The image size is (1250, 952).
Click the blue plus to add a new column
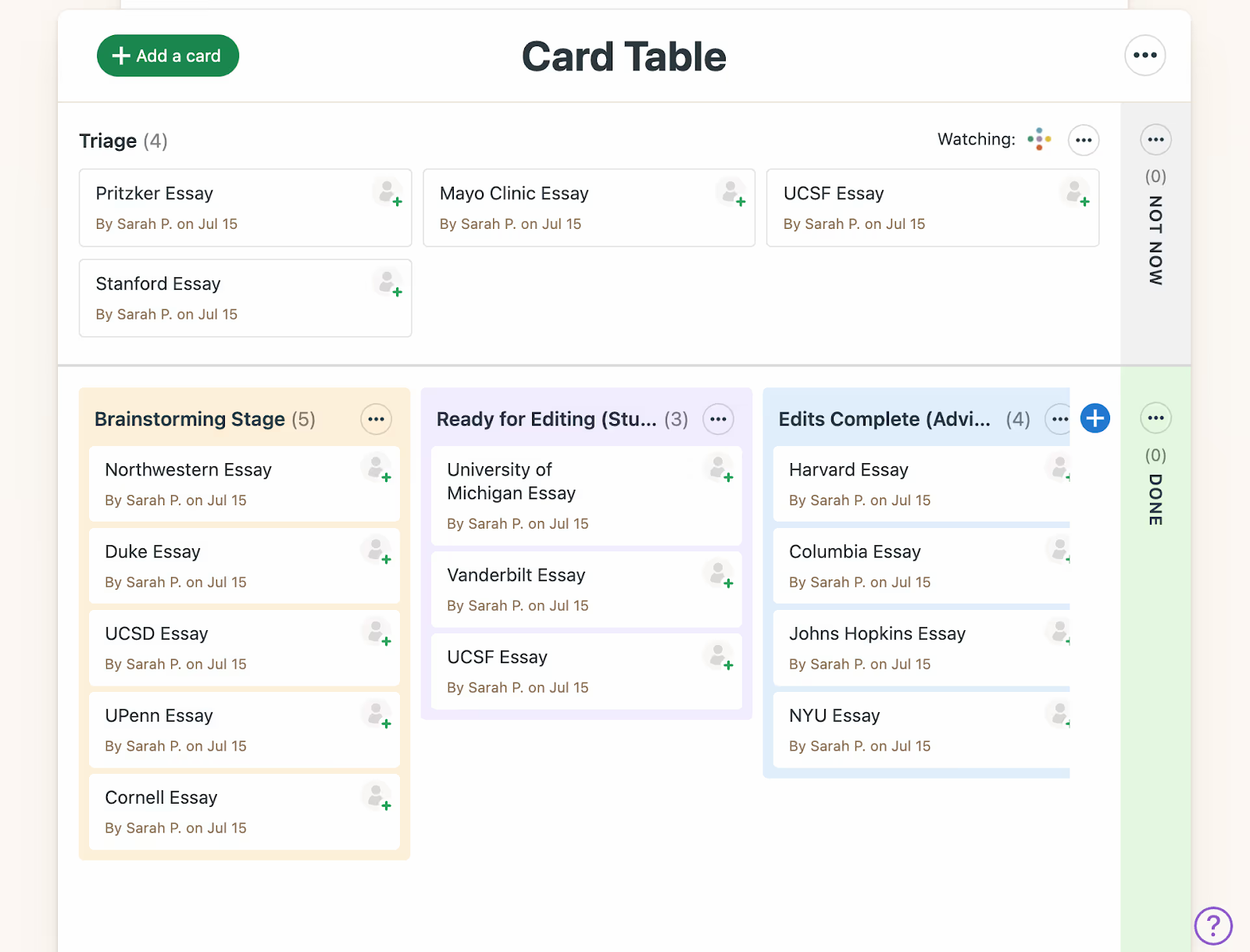point(1095,419)
